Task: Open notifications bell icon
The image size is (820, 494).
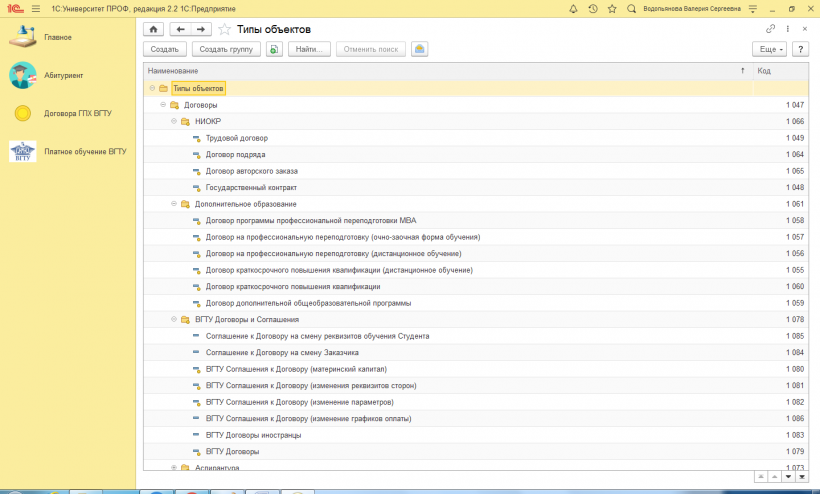Action: (x=573, y=9)
